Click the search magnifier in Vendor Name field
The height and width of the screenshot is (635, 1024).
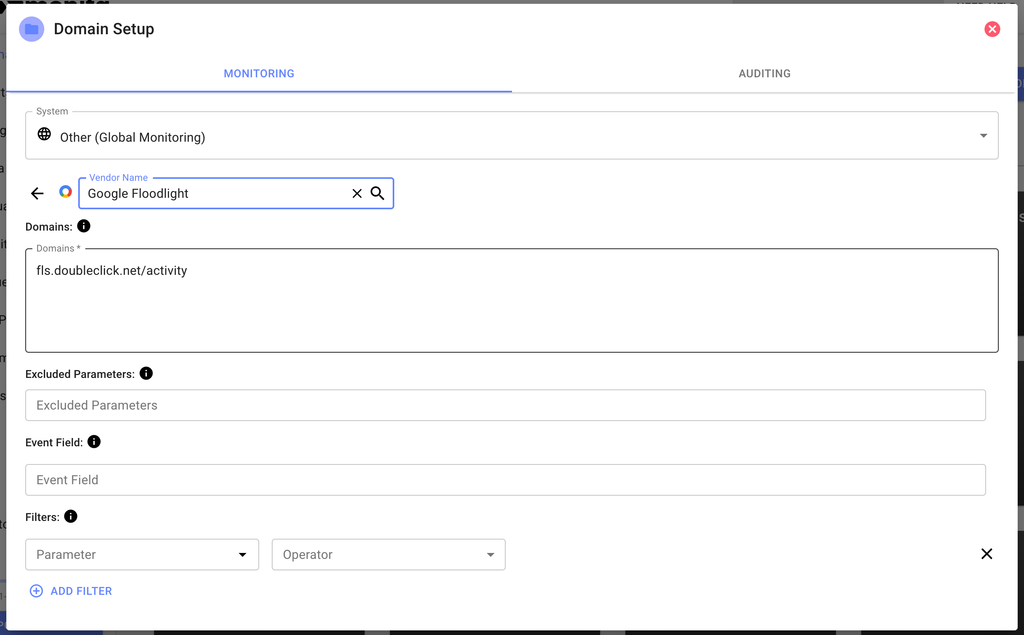coord(378,193)
